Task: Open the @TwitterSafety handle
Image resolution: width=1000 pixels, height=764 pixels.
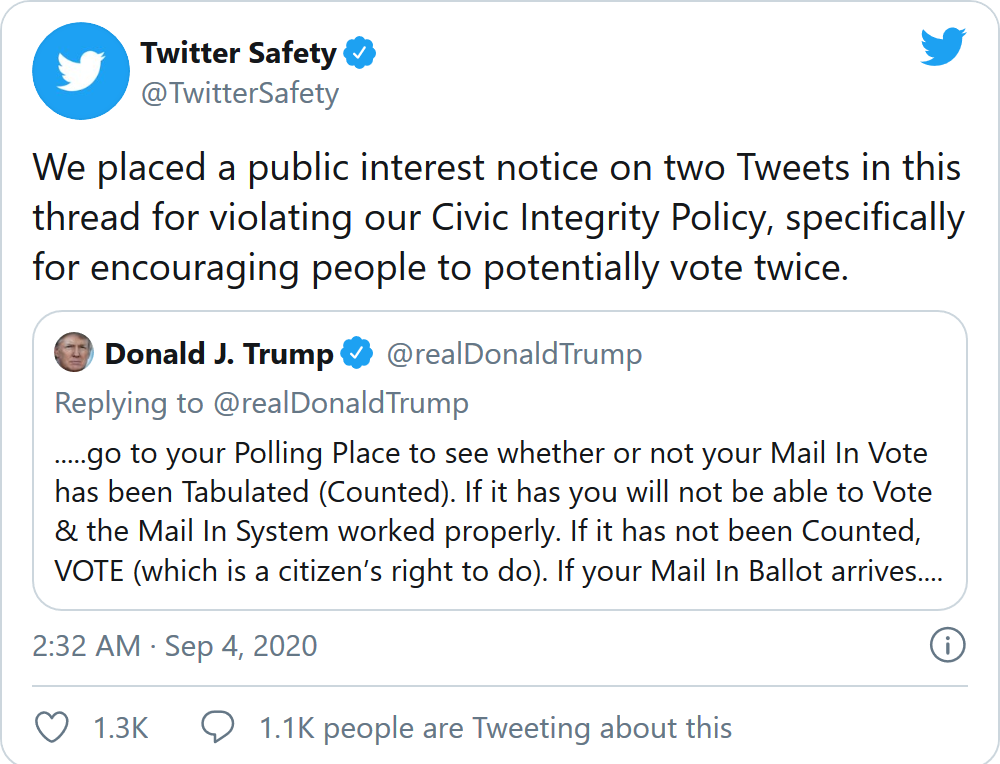Action: [x=240, y=94]
